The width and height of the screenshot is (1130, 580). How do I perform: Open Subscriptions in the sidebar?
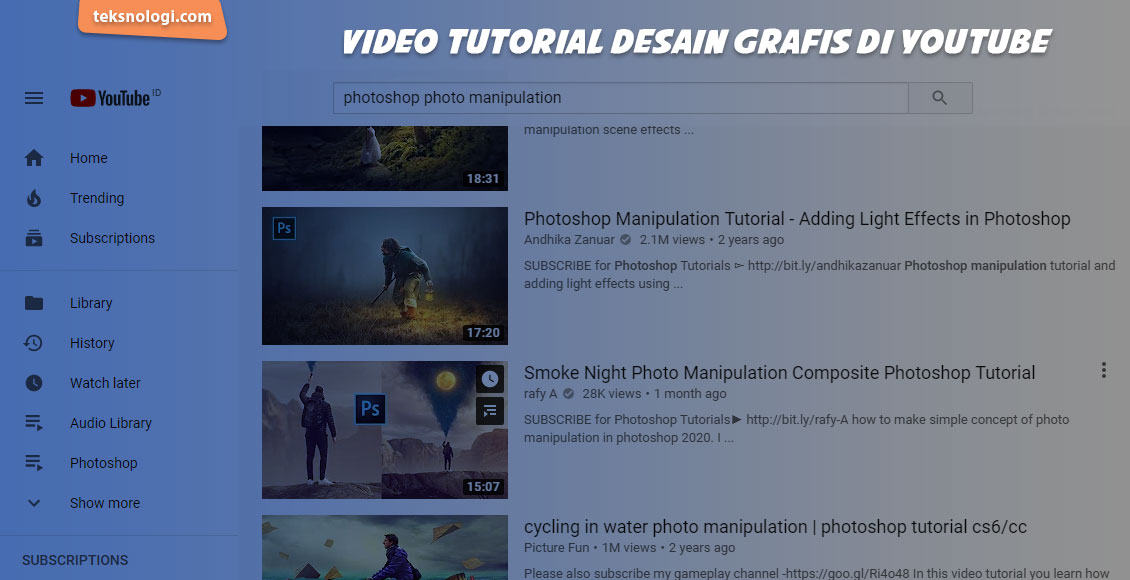pos(112,238)
